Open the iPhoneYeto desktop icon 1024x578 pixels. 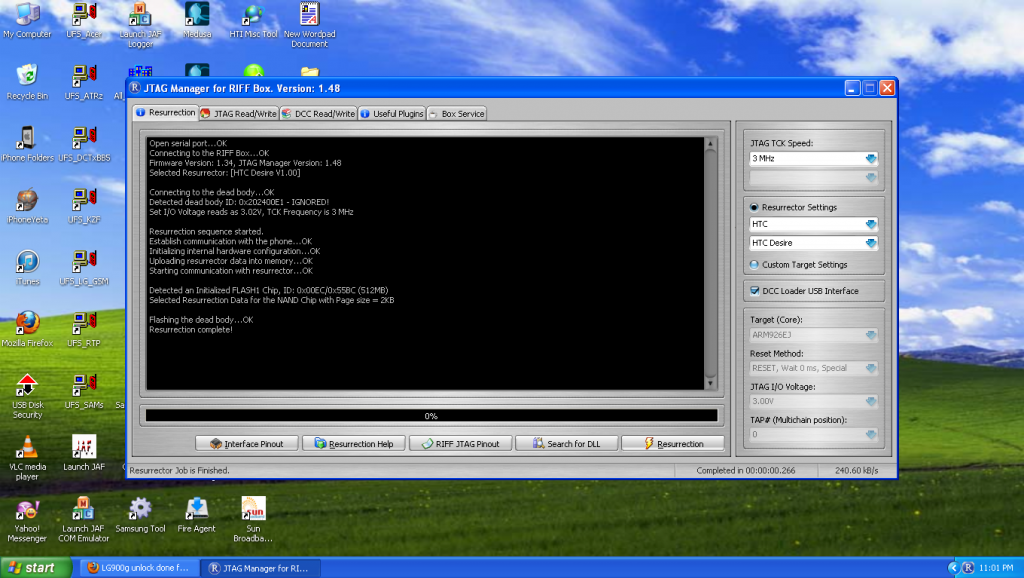(27, 206)
